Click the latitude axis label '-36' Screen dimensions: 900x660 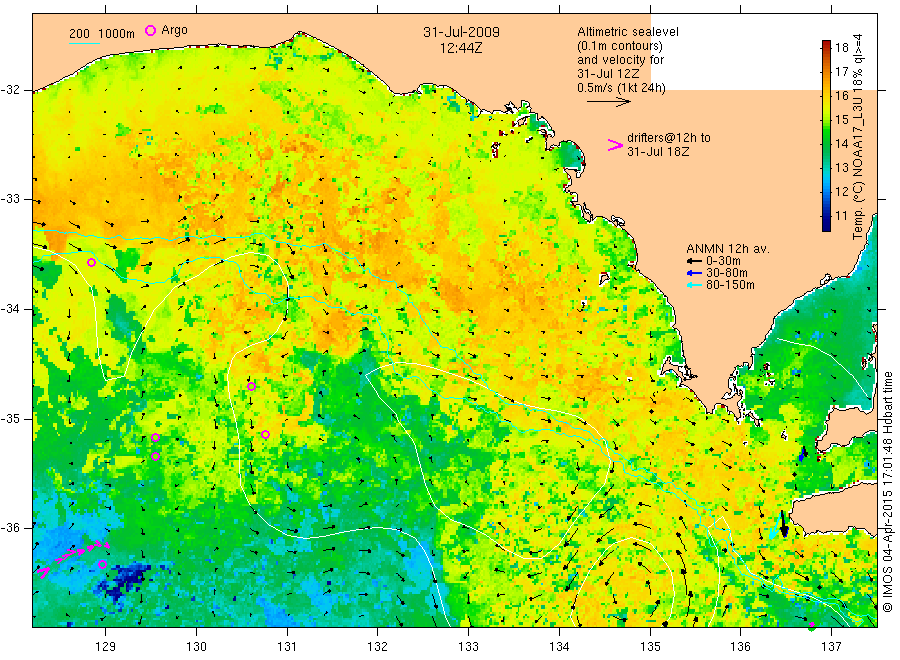10,528
